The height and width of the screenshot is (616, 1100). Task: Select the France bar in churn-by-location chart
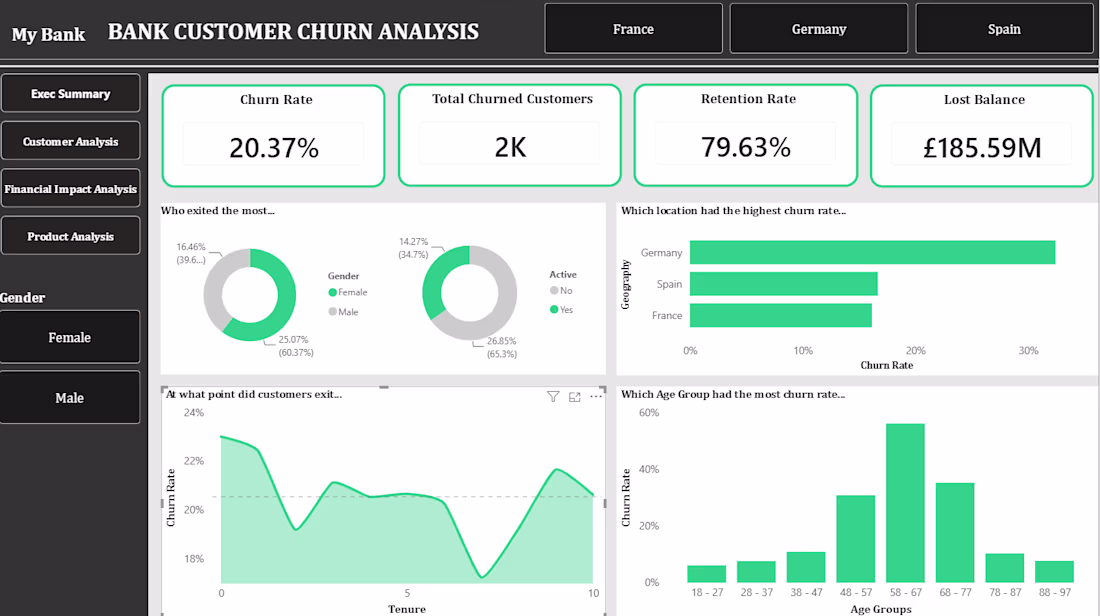pyautogui.click(x=781, y=315)
